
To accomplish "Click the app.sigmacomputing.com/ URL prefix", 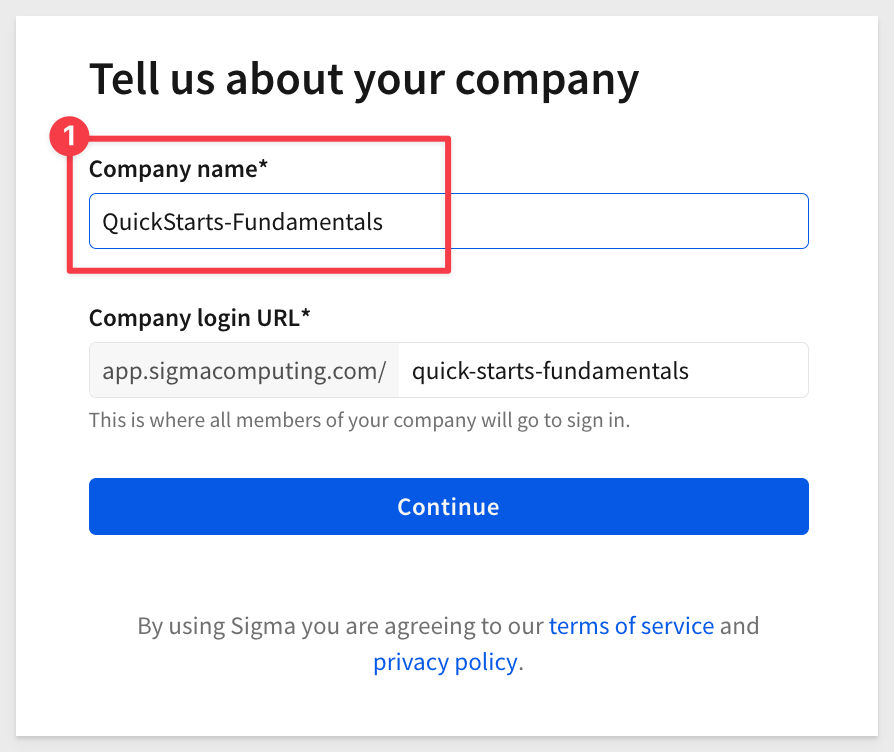I will (x=244, y=370).
